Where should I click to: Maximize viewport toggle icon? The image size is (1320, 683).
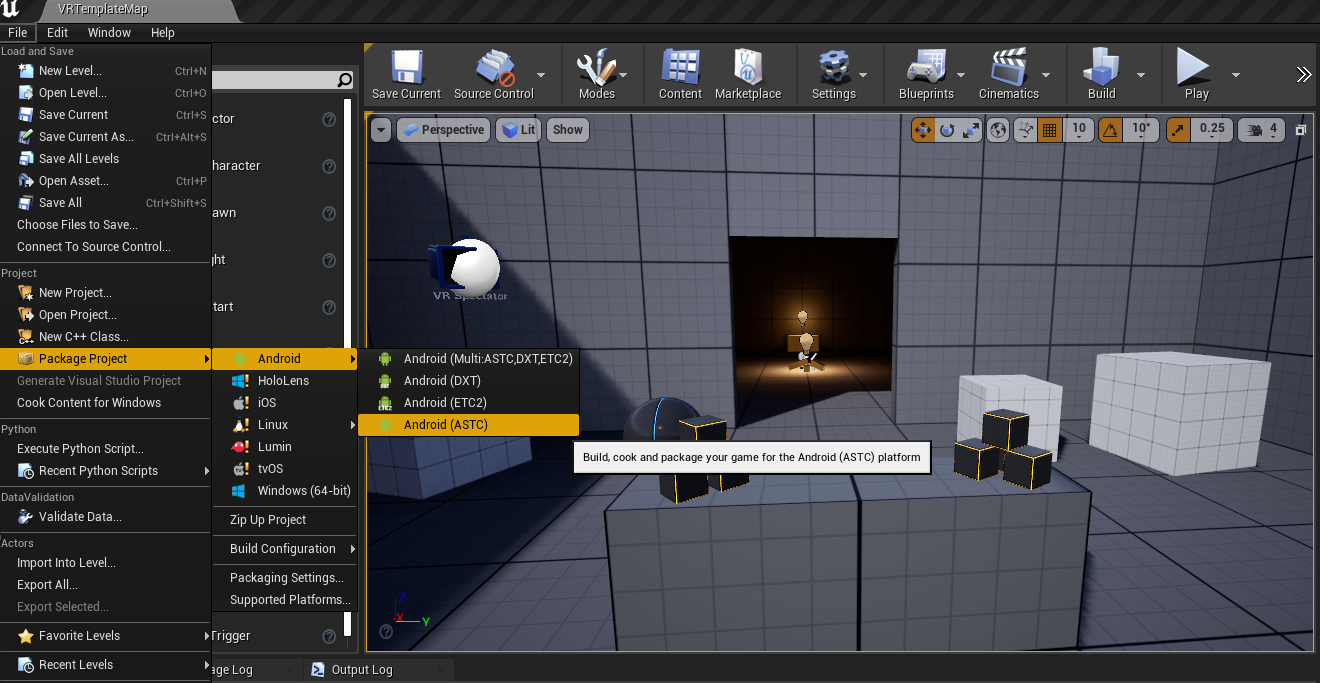tap(1301, 130)
